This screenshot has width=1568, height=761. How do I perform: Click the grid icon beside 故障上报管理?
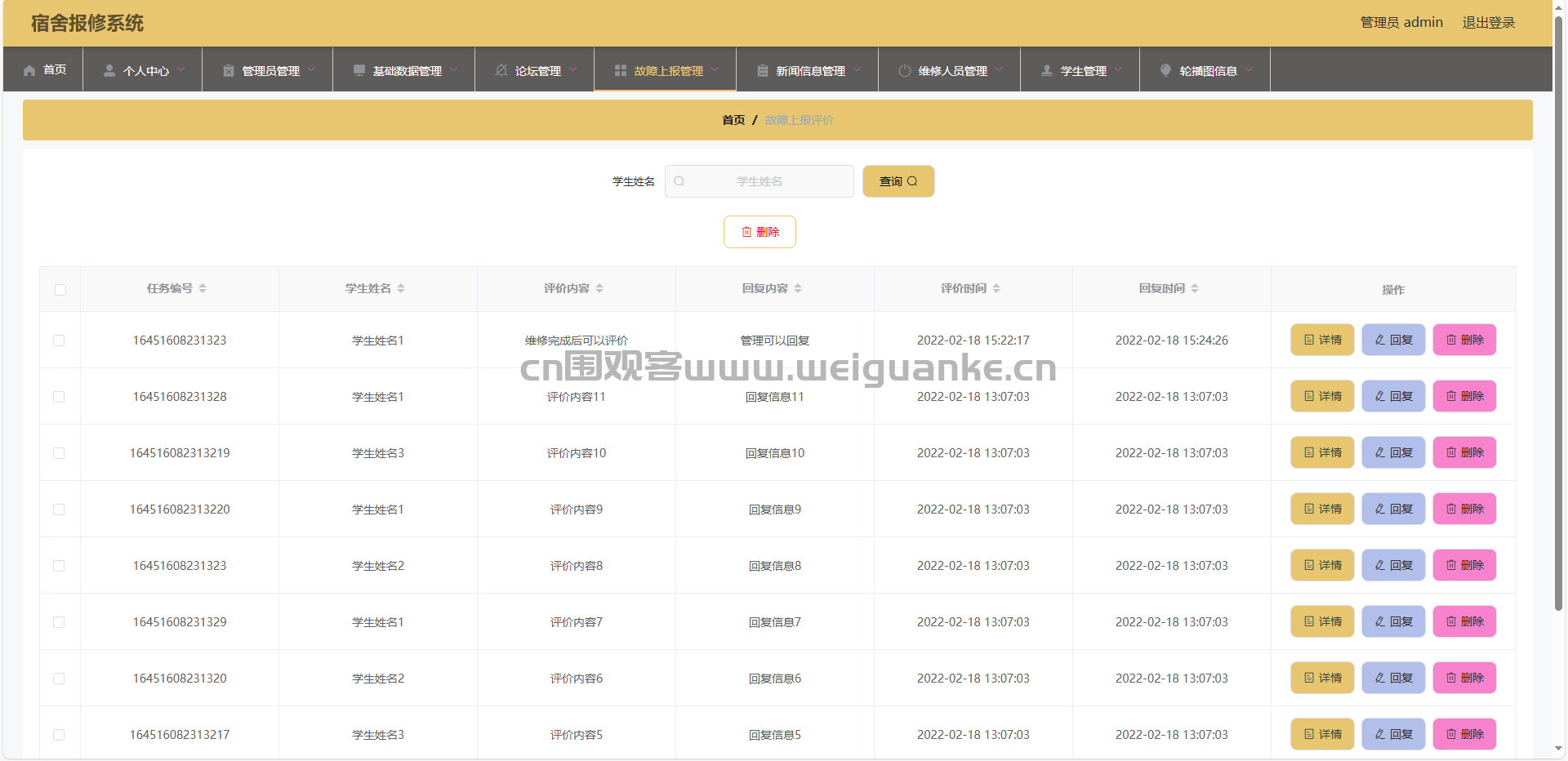620,70
